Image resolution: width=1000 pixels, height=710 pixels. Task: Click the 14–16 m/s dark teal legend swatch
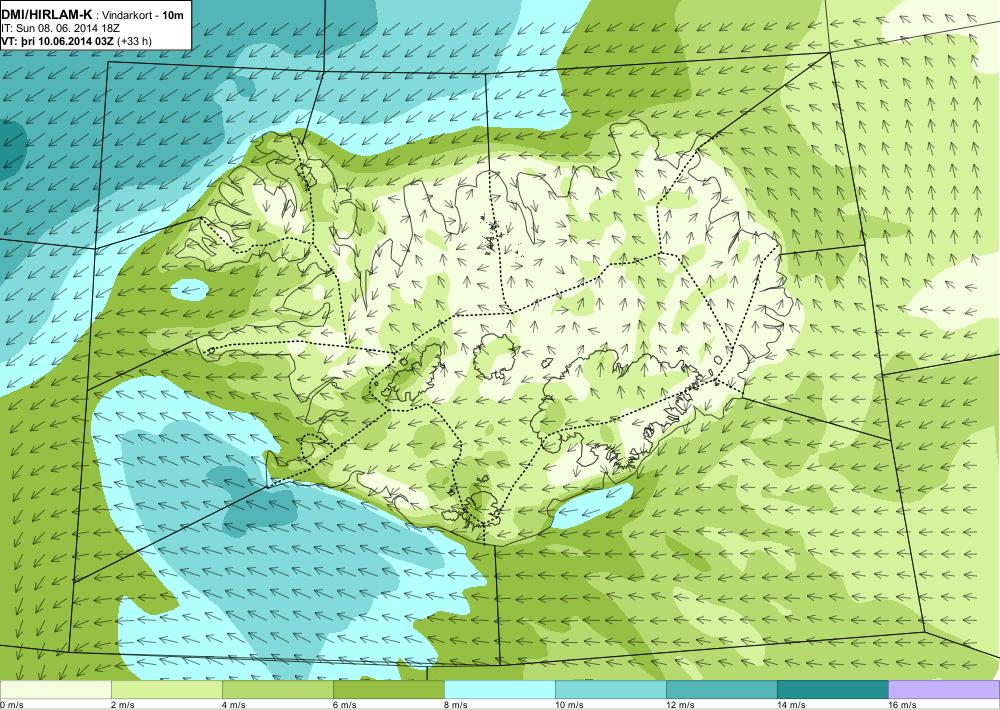pyautogui.click(x=832, y=689)
